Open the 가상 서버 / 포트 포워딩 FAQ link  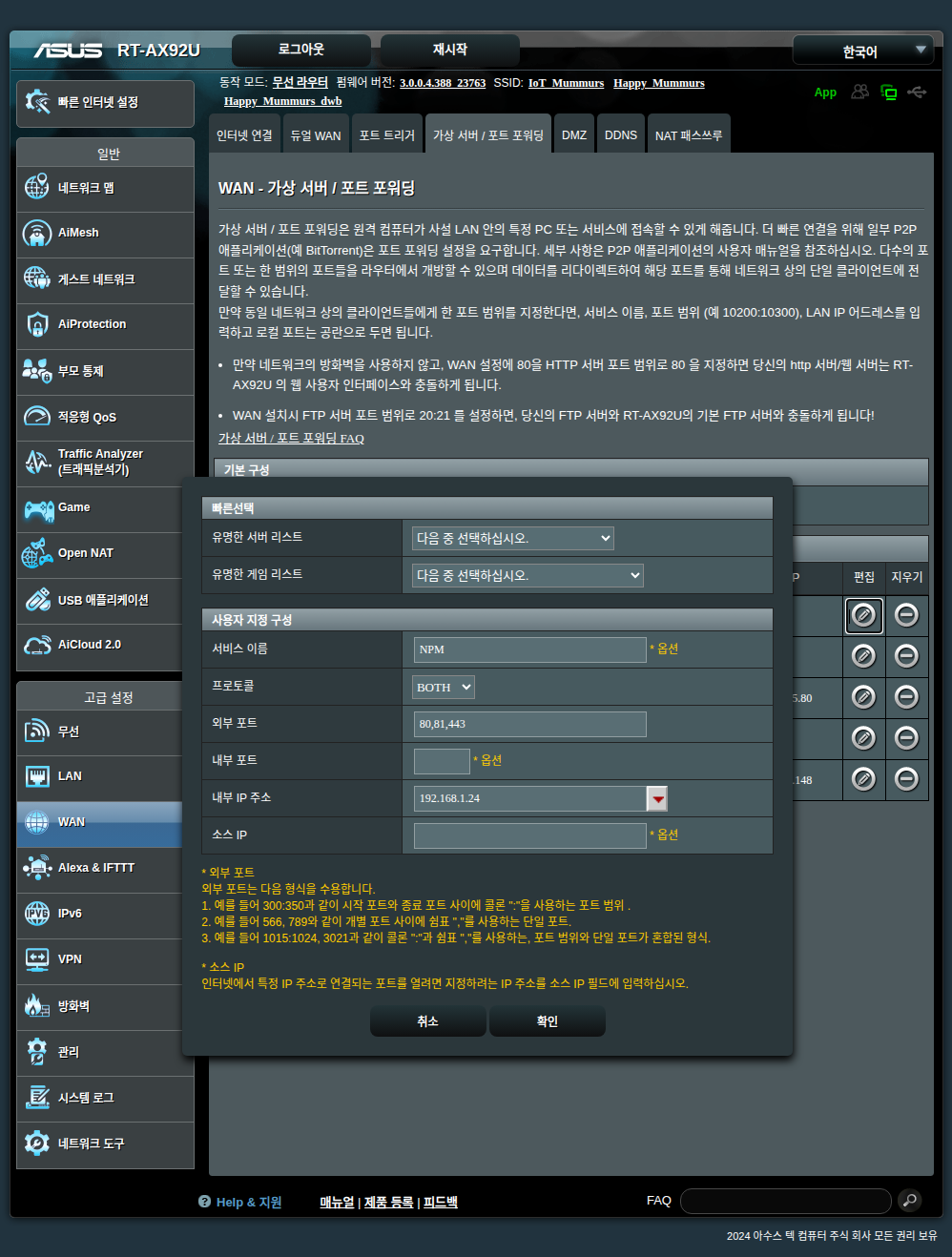pos(291,439)
